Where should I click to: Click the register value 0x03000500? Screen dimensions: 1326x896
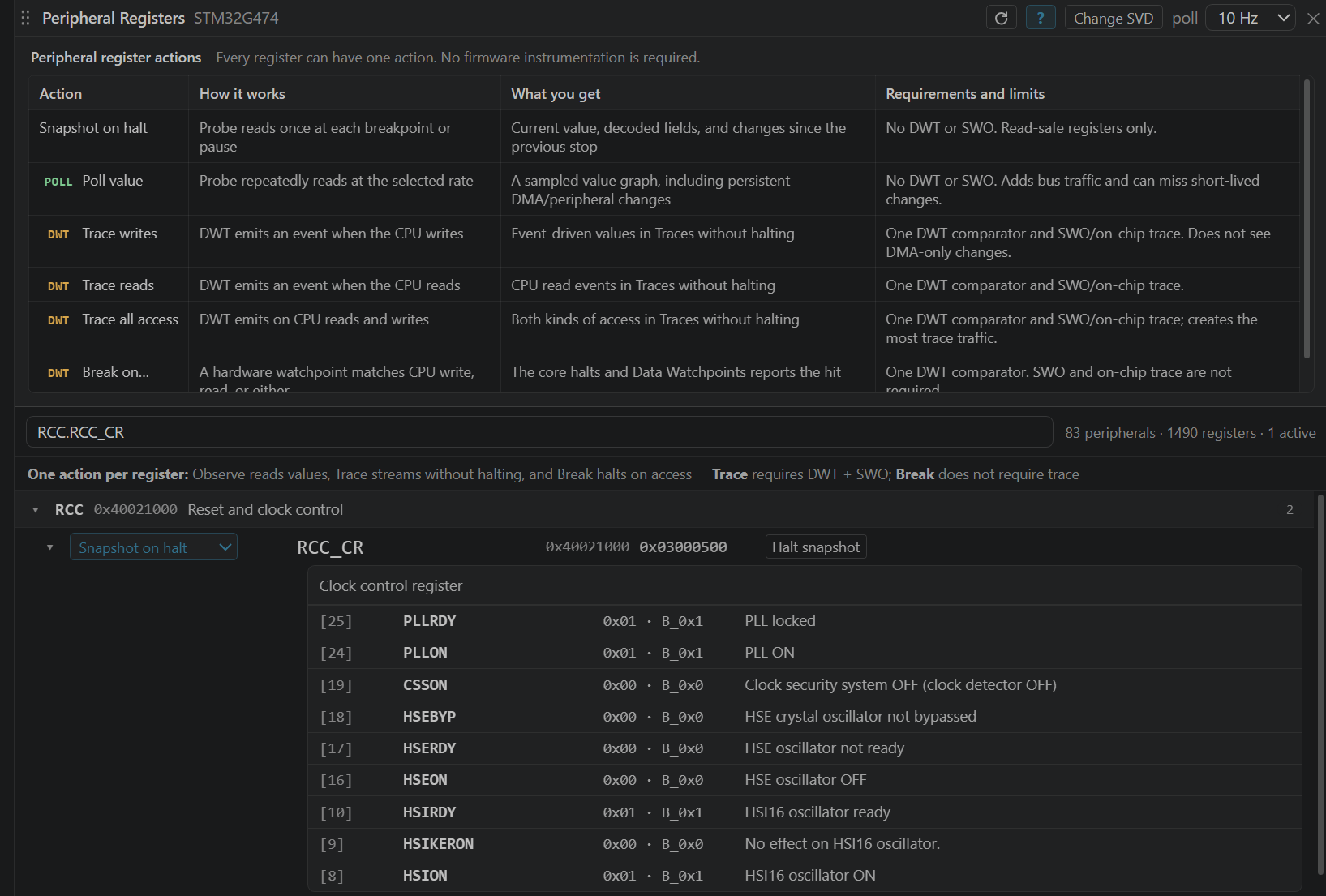(x=683, y=547)
